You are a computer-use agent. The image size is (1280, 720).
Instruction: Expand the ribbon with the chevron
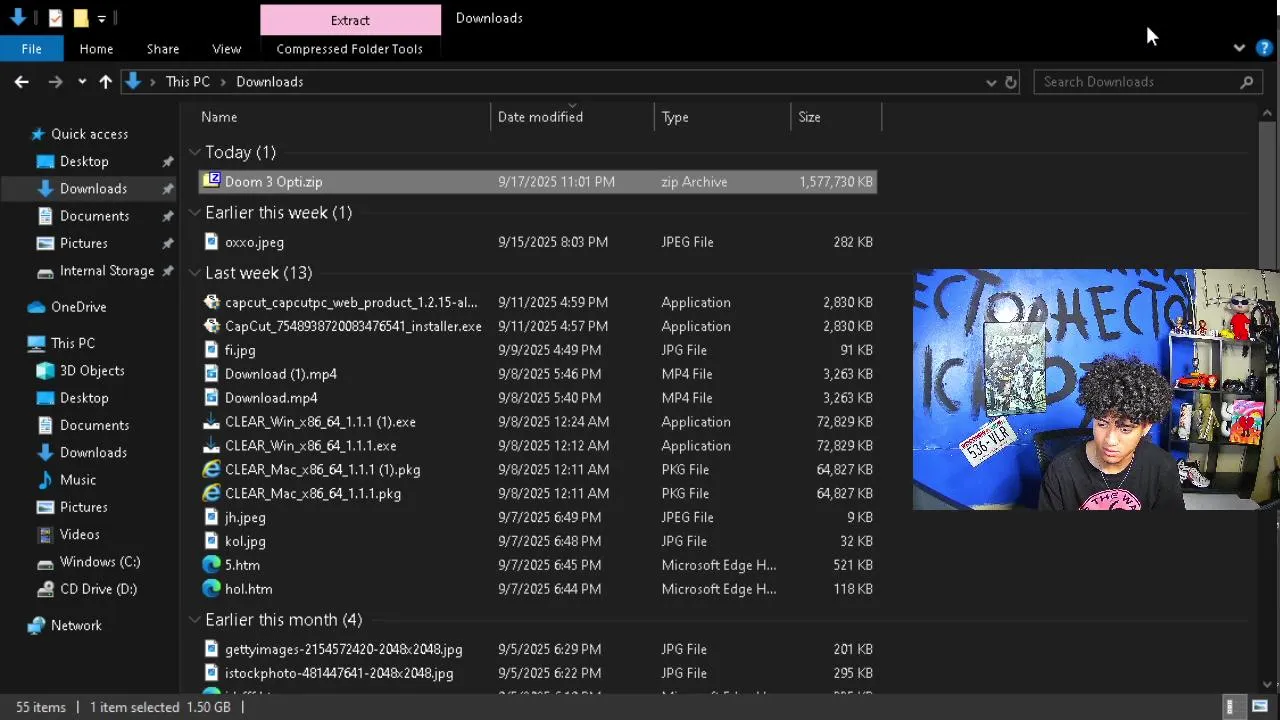click(1239, 48)
